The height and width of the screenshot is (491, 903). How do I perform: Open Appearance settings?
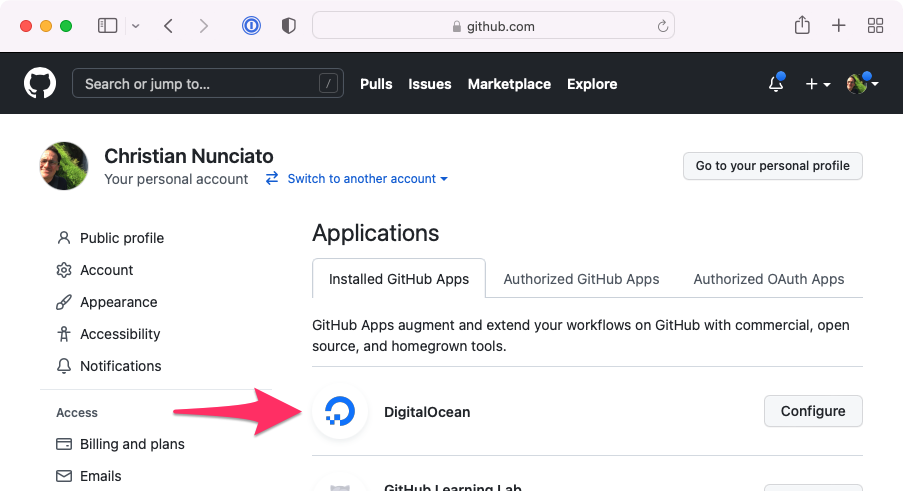(107, 302)
